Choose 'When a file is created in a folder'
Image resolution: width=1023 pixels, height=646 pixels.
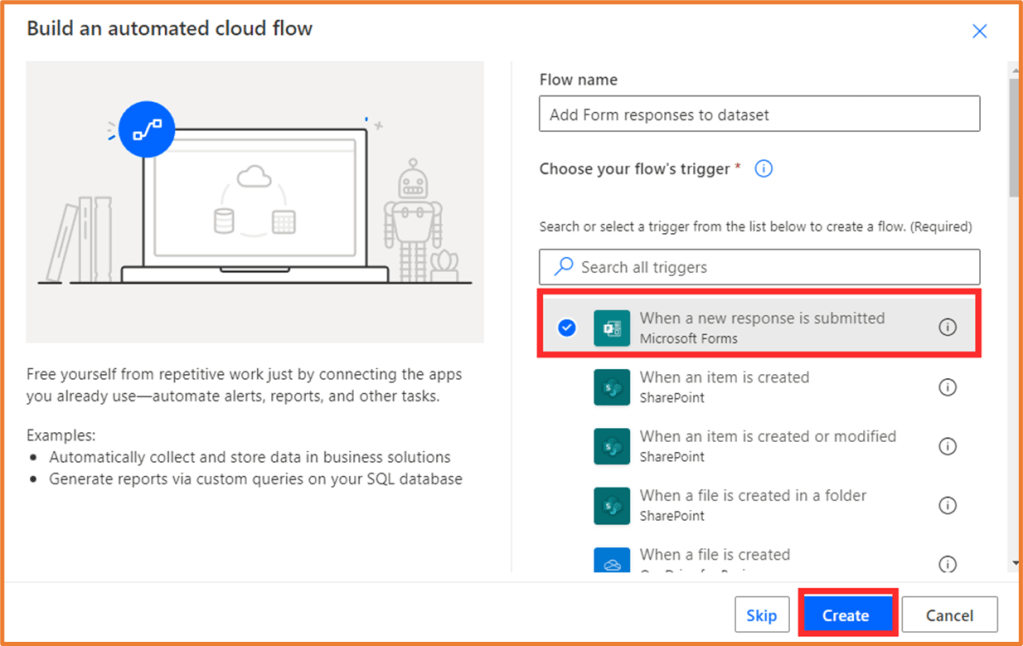[752, 496]
